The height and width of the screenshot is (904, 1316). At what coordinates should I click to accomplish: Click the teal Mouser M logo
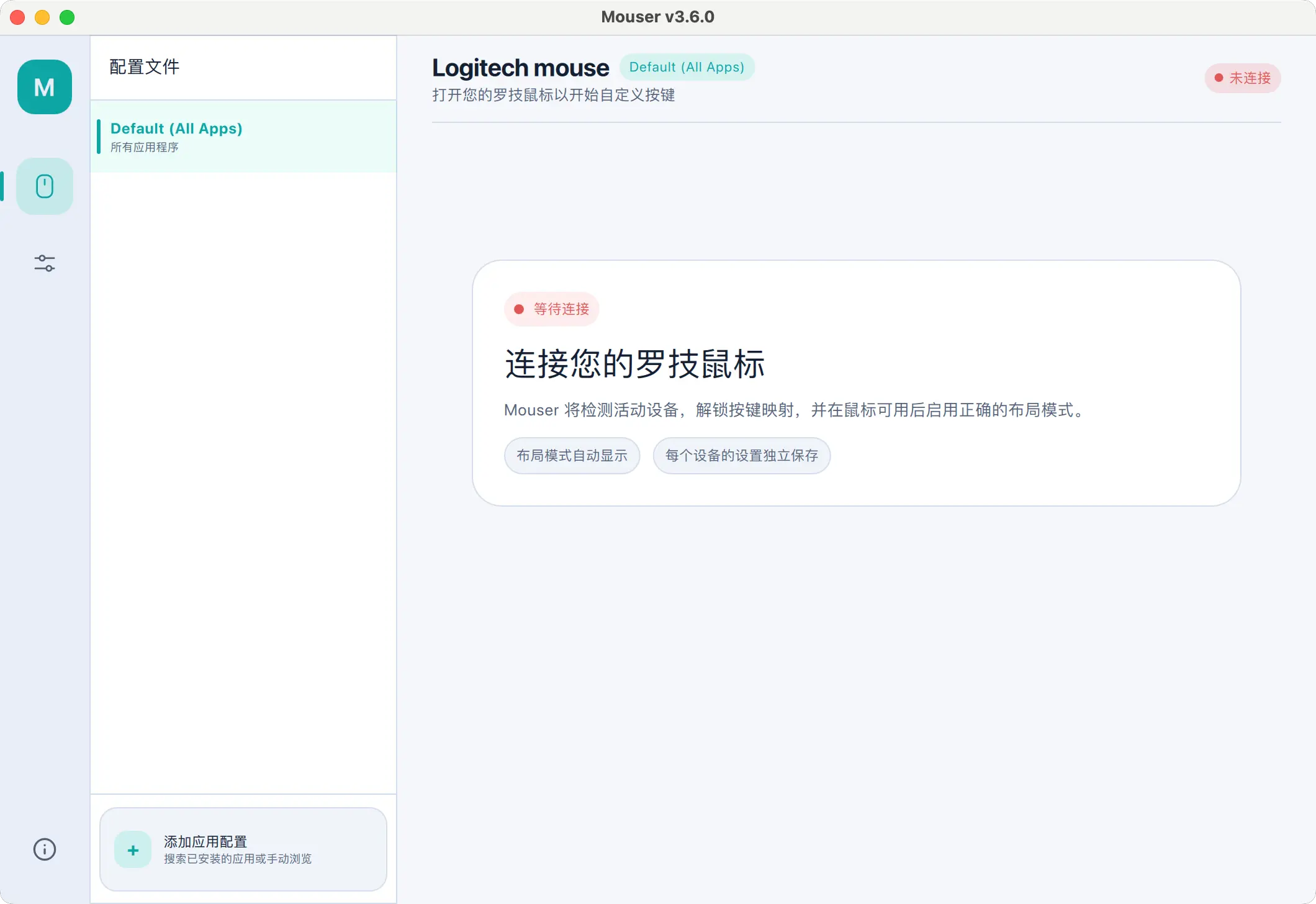click(45, 87)
